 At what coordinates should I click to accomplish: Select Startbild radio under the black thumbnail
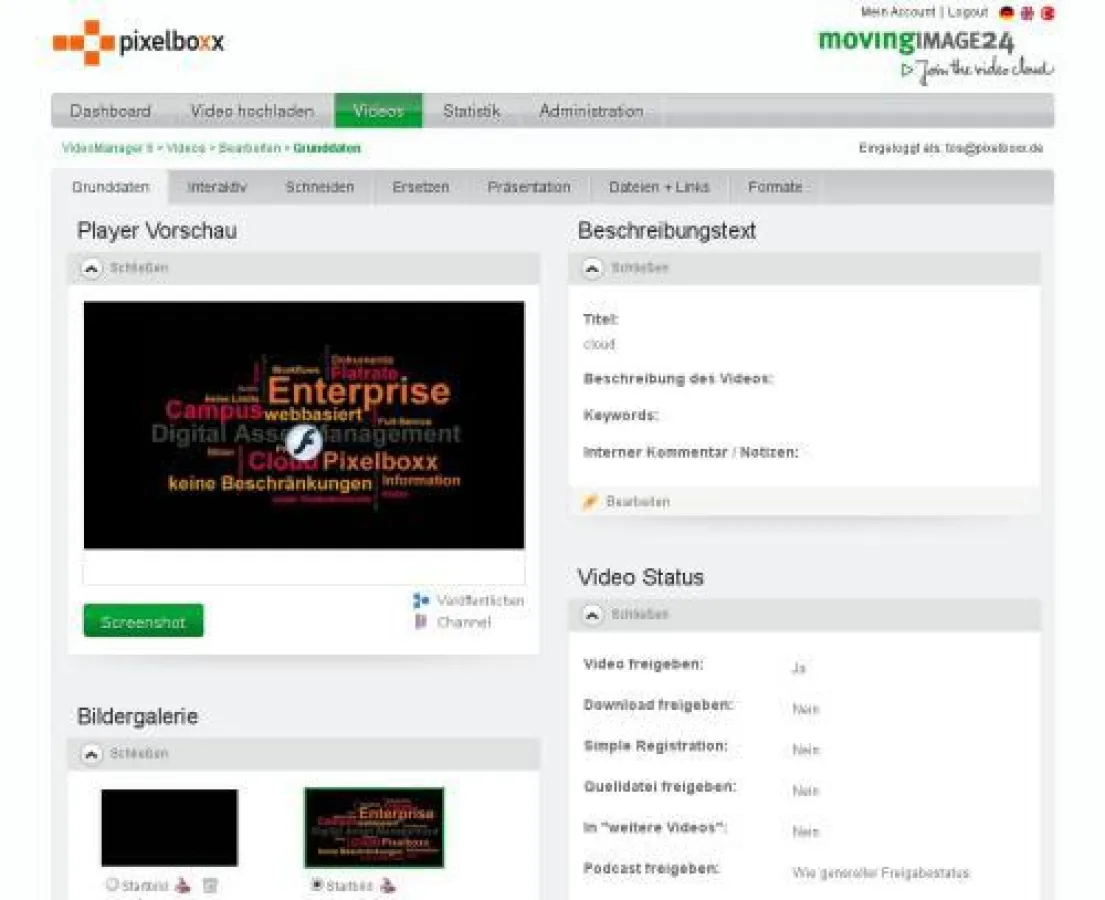(112, 885)
